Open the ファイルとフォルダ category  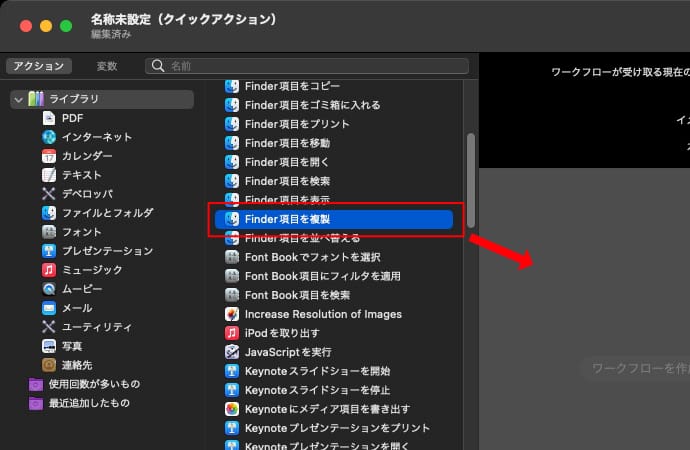107,213
